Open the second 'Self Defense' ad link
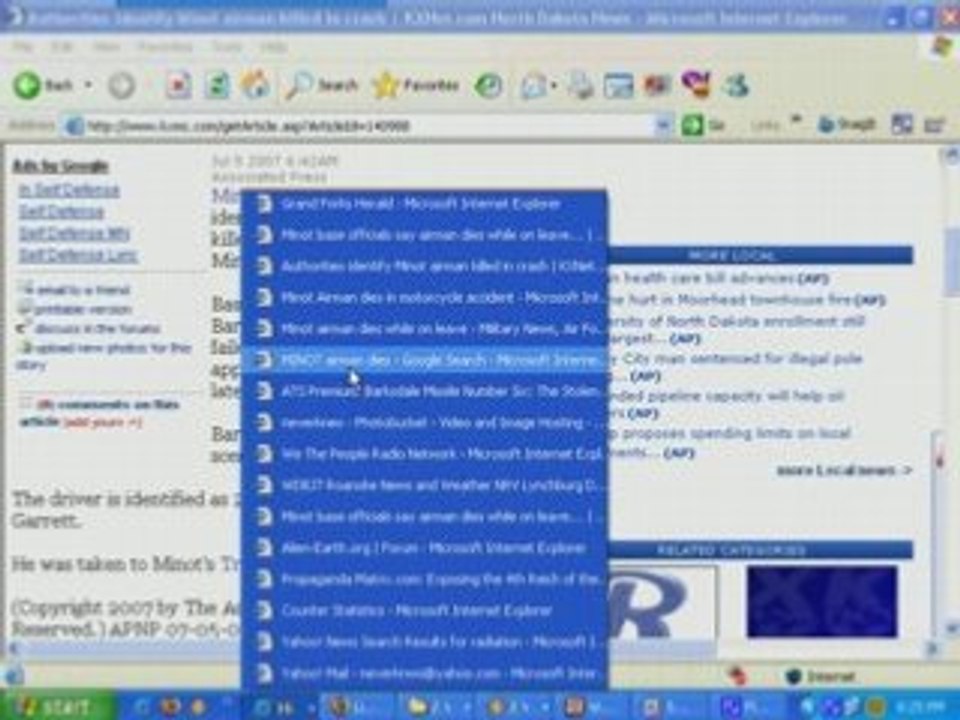The height and width of the screenshot is (720, 960). tap(61, 212)
